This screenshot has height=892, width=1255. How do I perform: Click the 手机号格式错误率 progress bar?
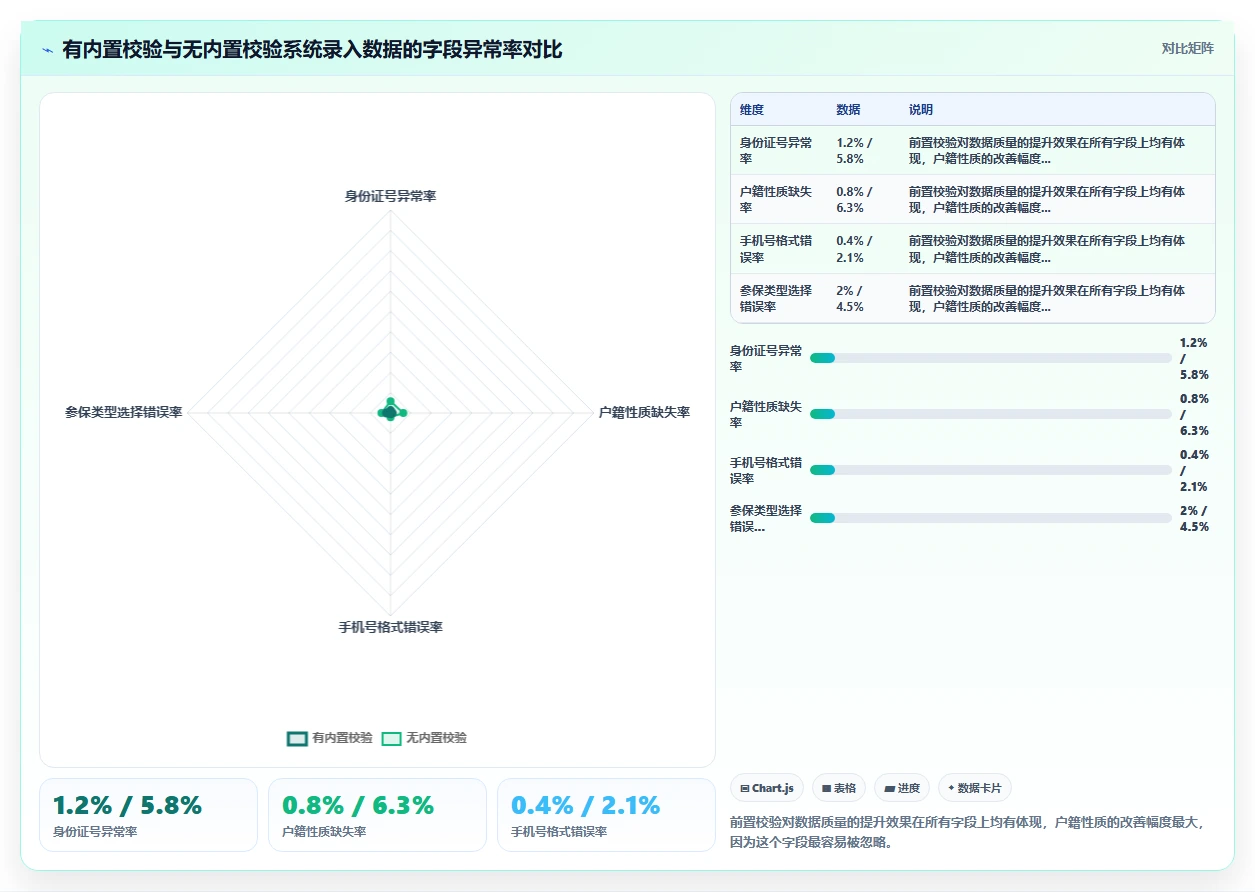[x=990, y=470]
